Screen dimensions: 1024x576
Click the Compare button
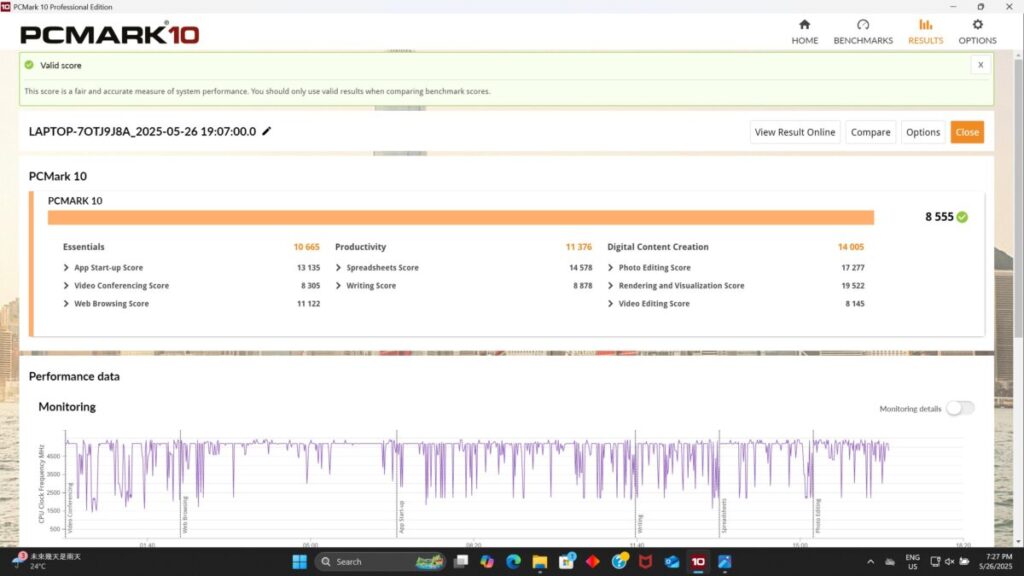coord(870,132)
